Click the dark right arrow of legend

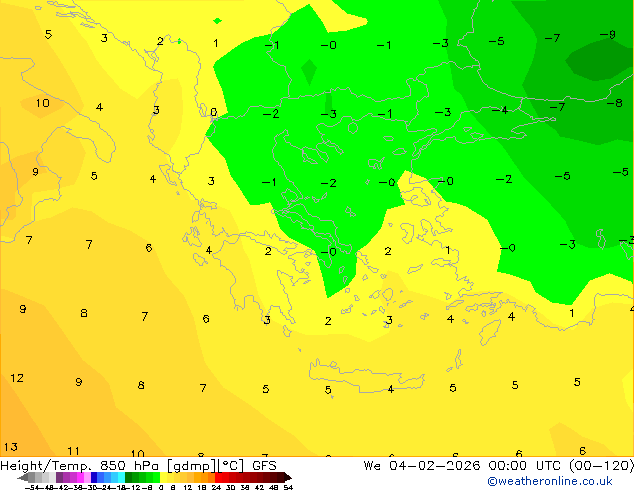click(288, 477)
